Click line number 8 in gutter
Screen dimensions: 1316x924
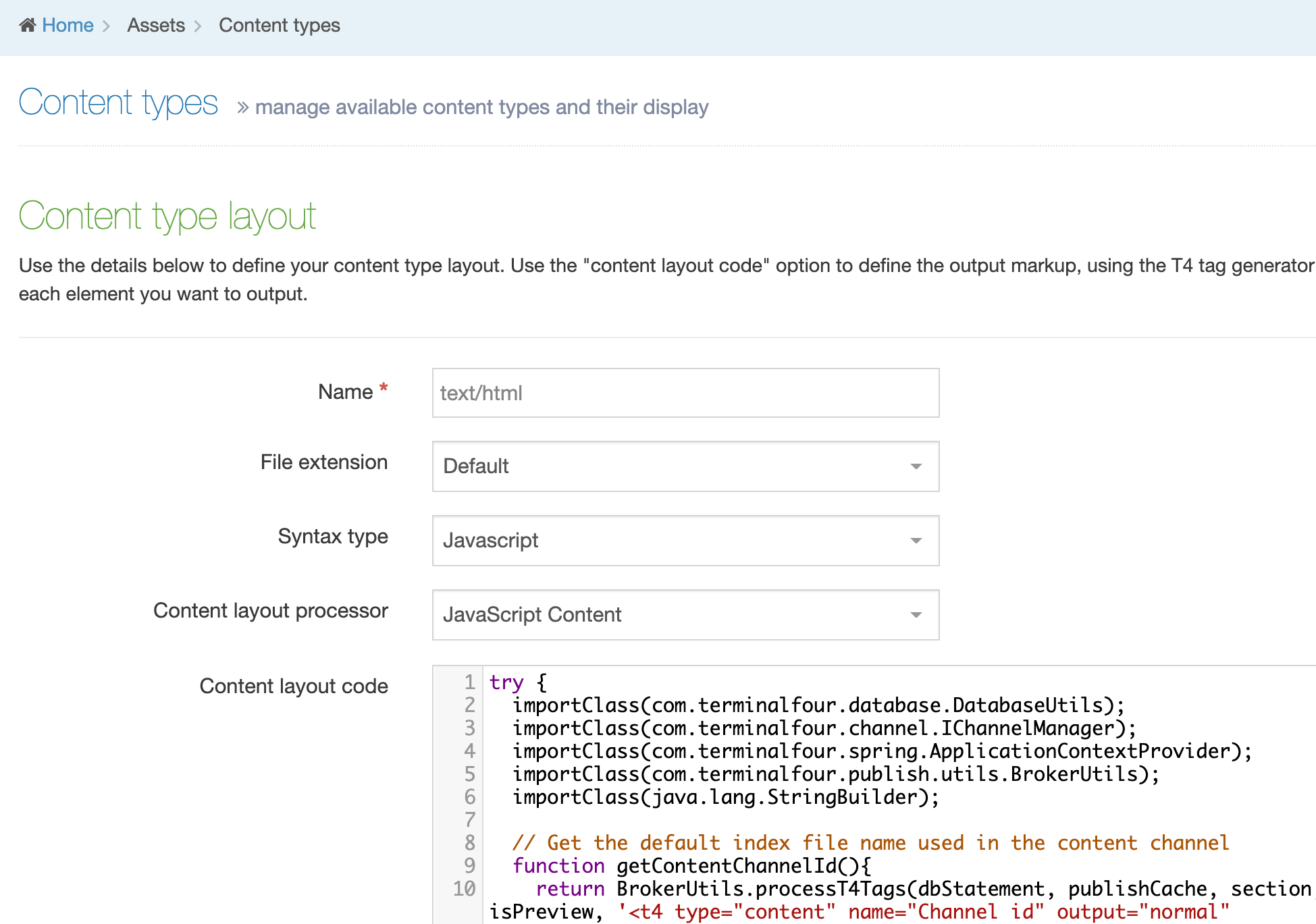(x=469, y=843)
